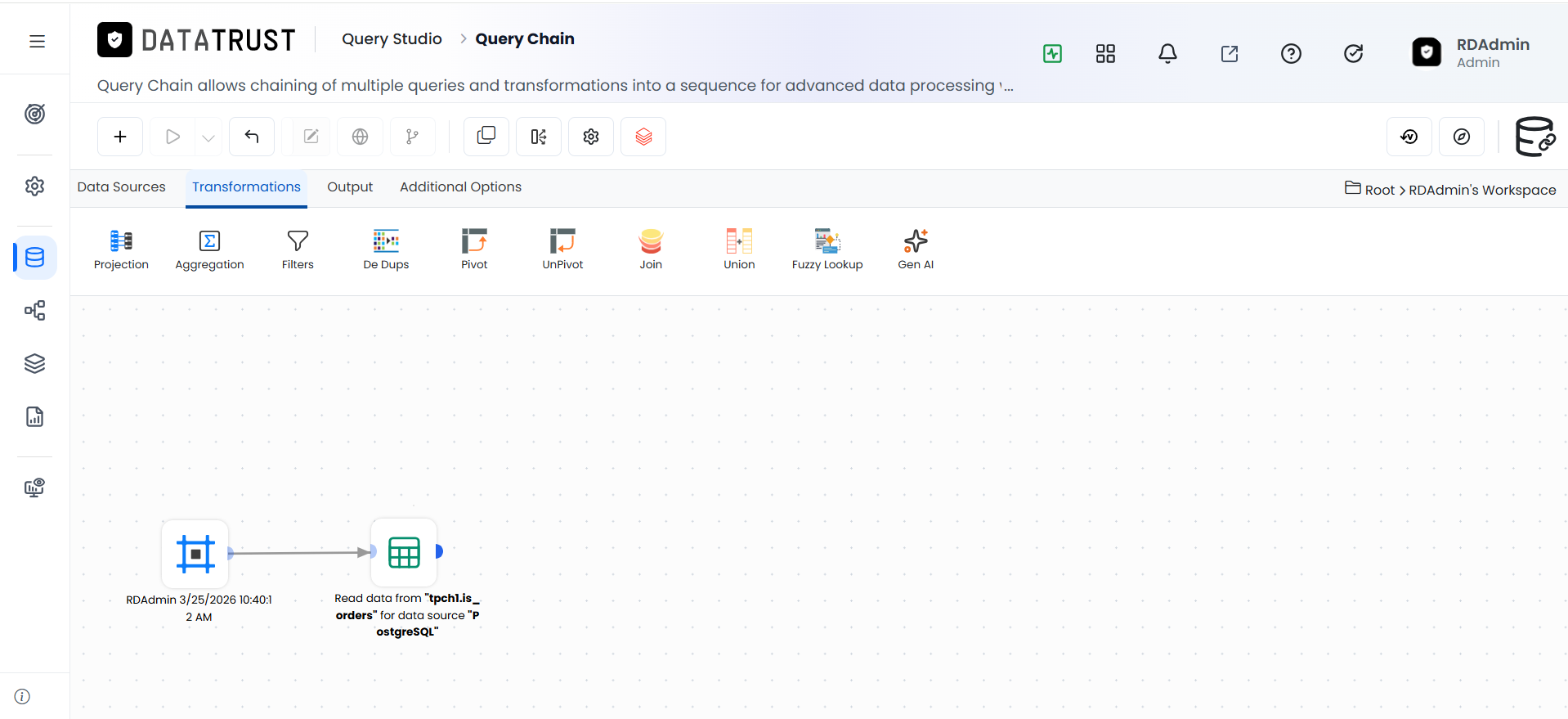Select the tpch1.is_orders table node
This screenshot has height=719, width=1568.
coord(404,552)
